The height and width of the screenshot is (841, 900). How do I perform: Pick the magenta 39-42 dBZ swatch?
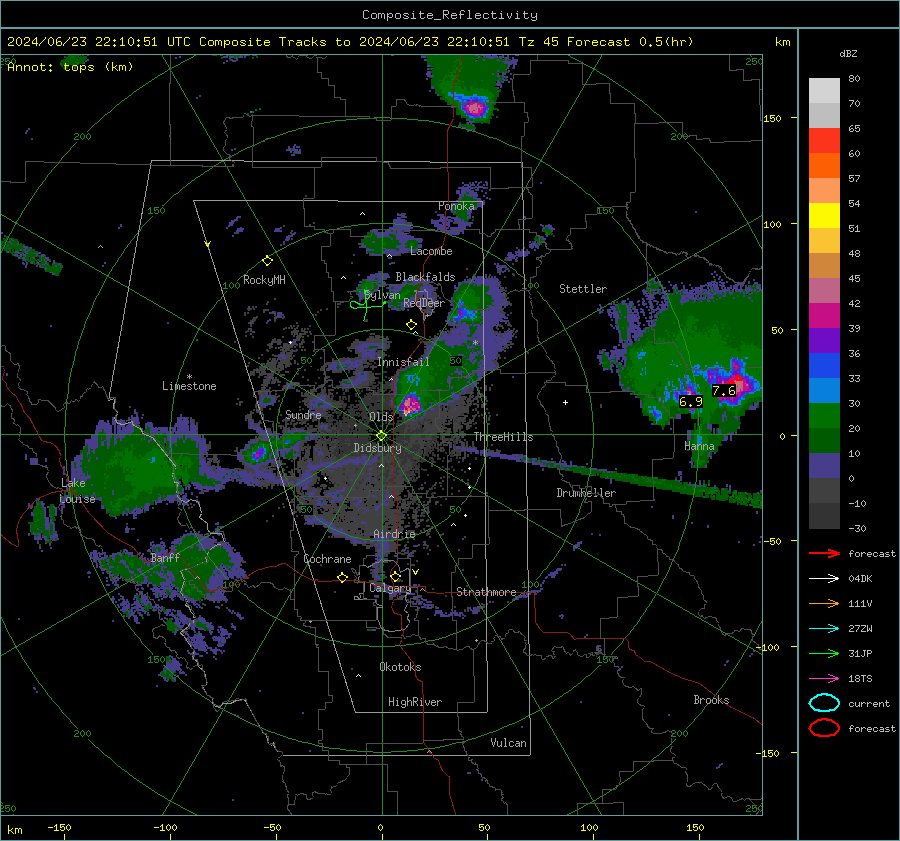[x=824, y=316]
